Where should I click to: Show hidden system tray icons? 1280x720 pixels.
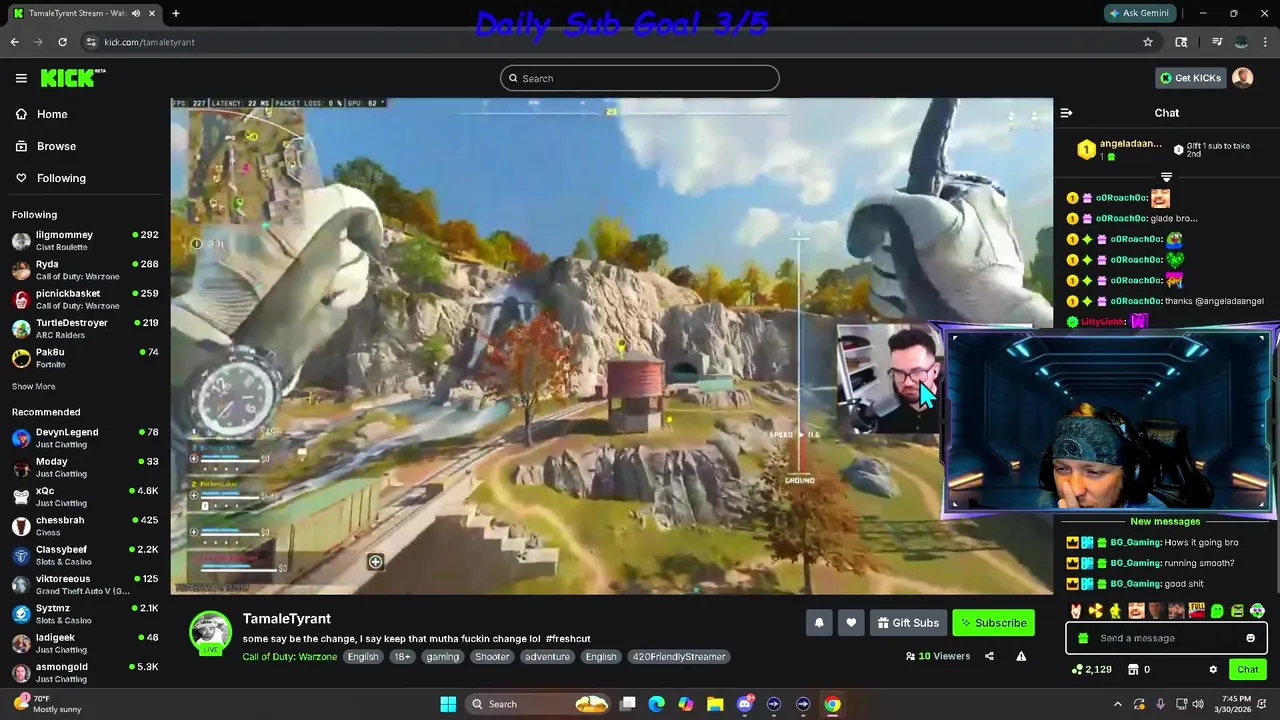1118,704
